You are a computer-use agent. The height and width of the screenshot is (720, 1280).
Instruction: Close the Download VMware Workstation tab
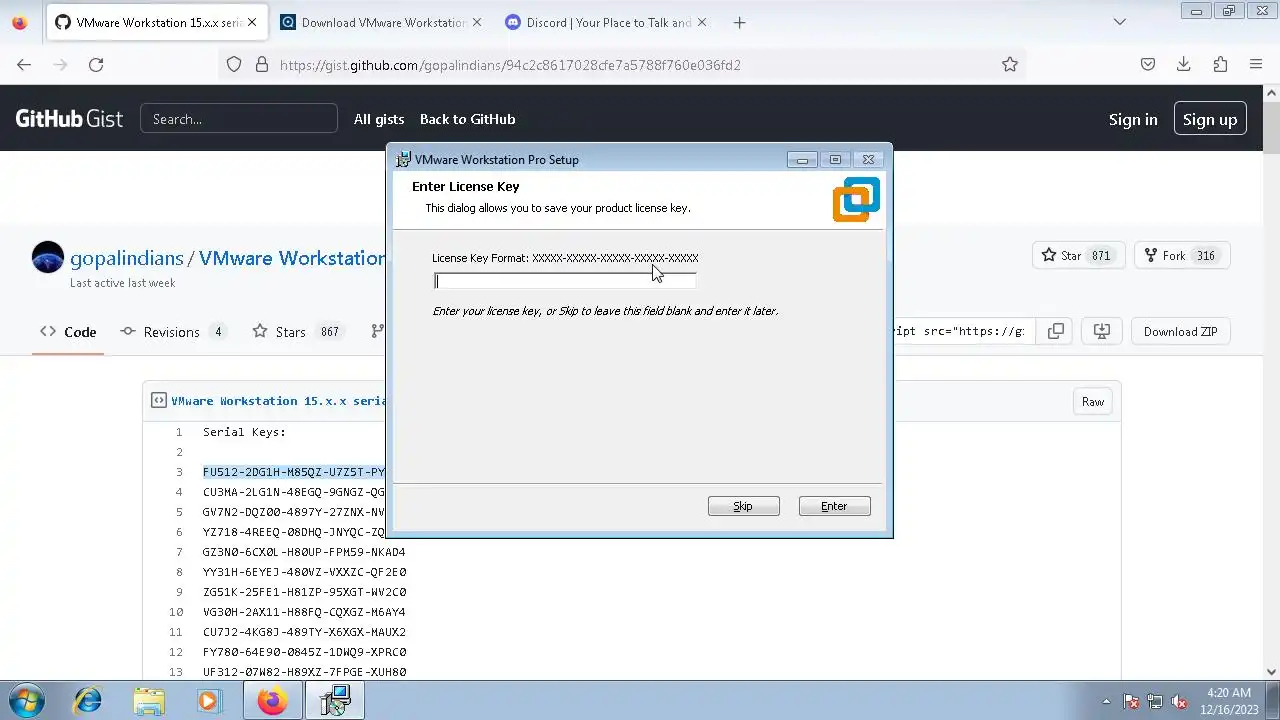(476, 22)
